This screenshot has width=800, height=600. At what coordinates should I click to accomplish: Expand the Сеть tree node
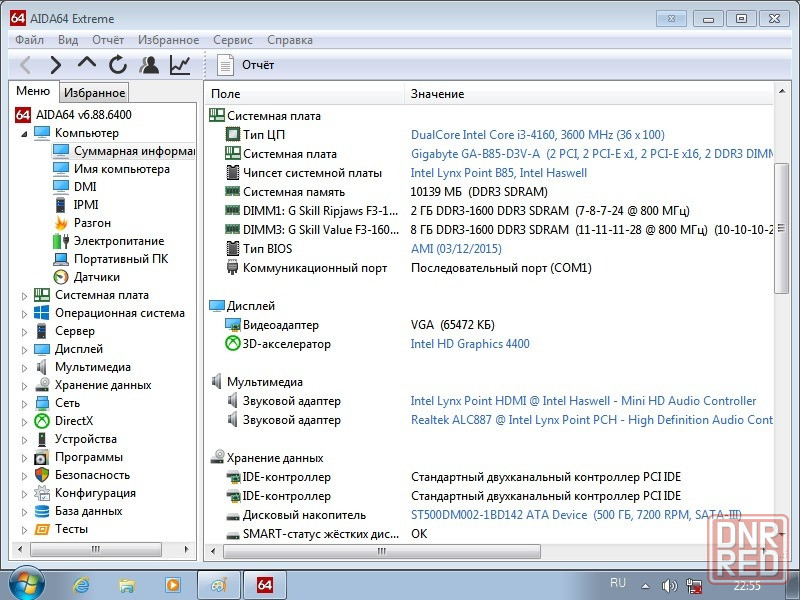[24, 404]
